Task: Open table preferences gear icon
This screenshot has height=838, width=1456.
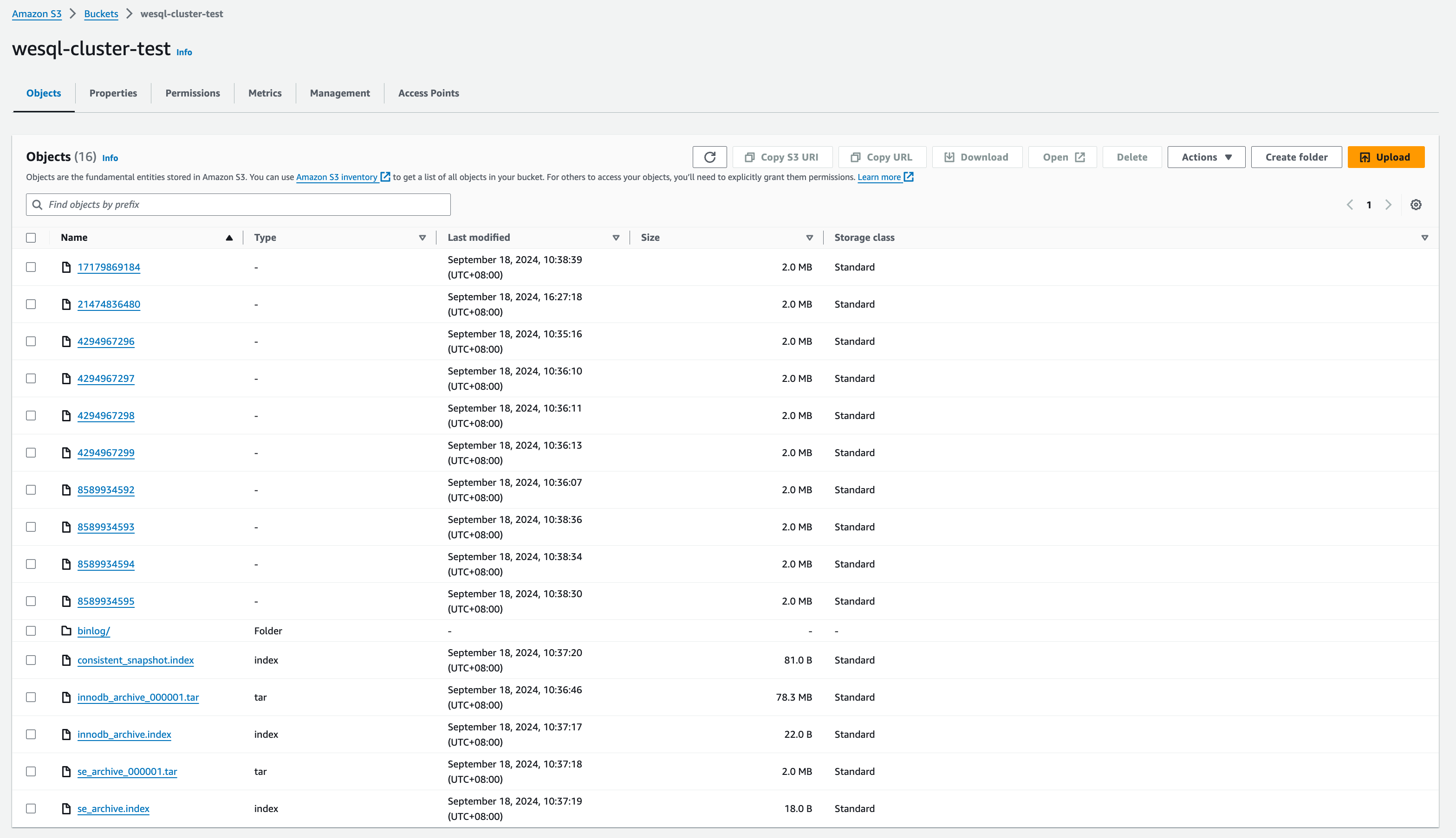Action: click(x=1416, y=205)
